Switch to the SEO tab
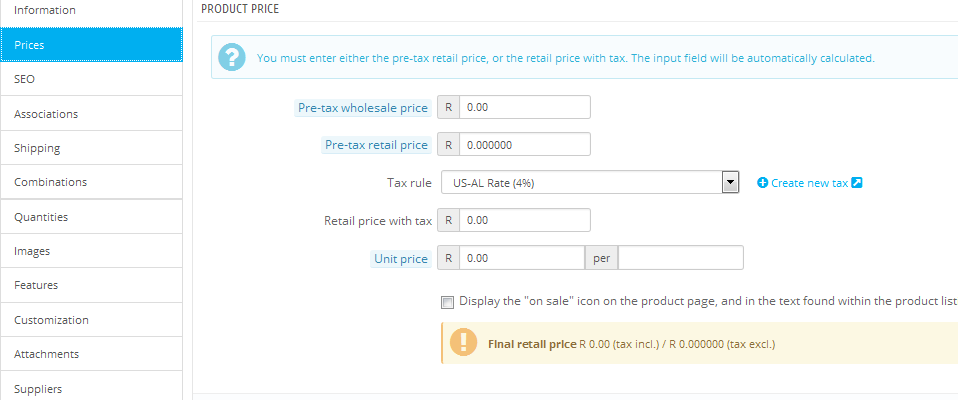Screen dimensions: 958x400 click(x=91, y=79)
